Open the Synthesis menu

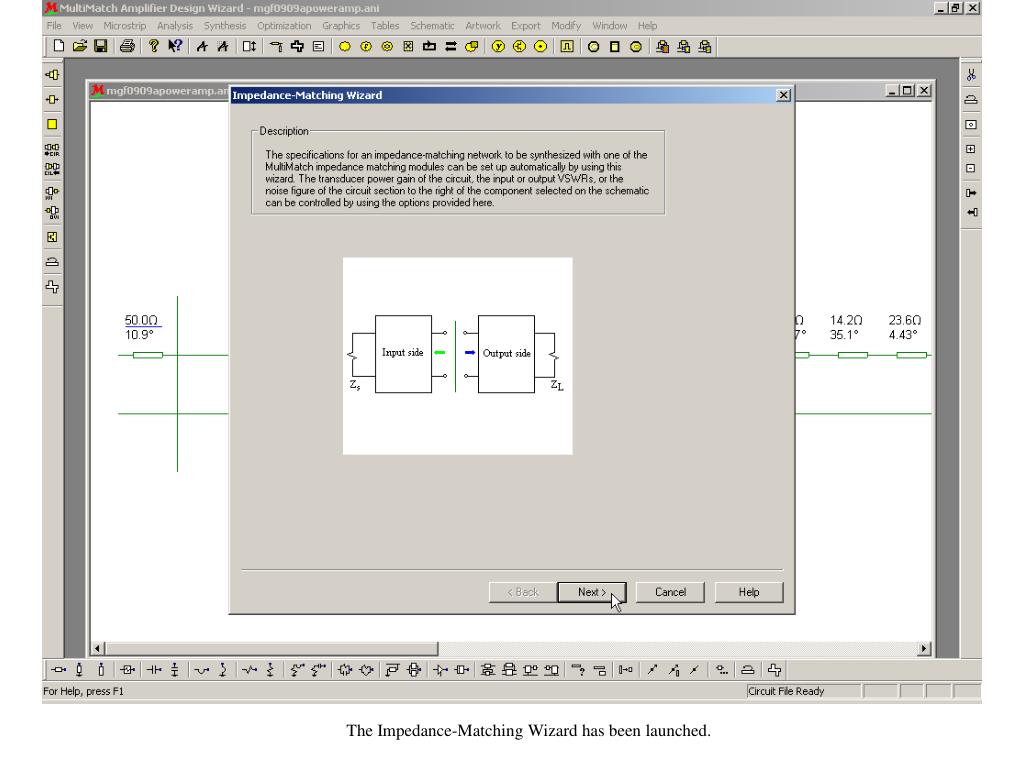[225, 25]
